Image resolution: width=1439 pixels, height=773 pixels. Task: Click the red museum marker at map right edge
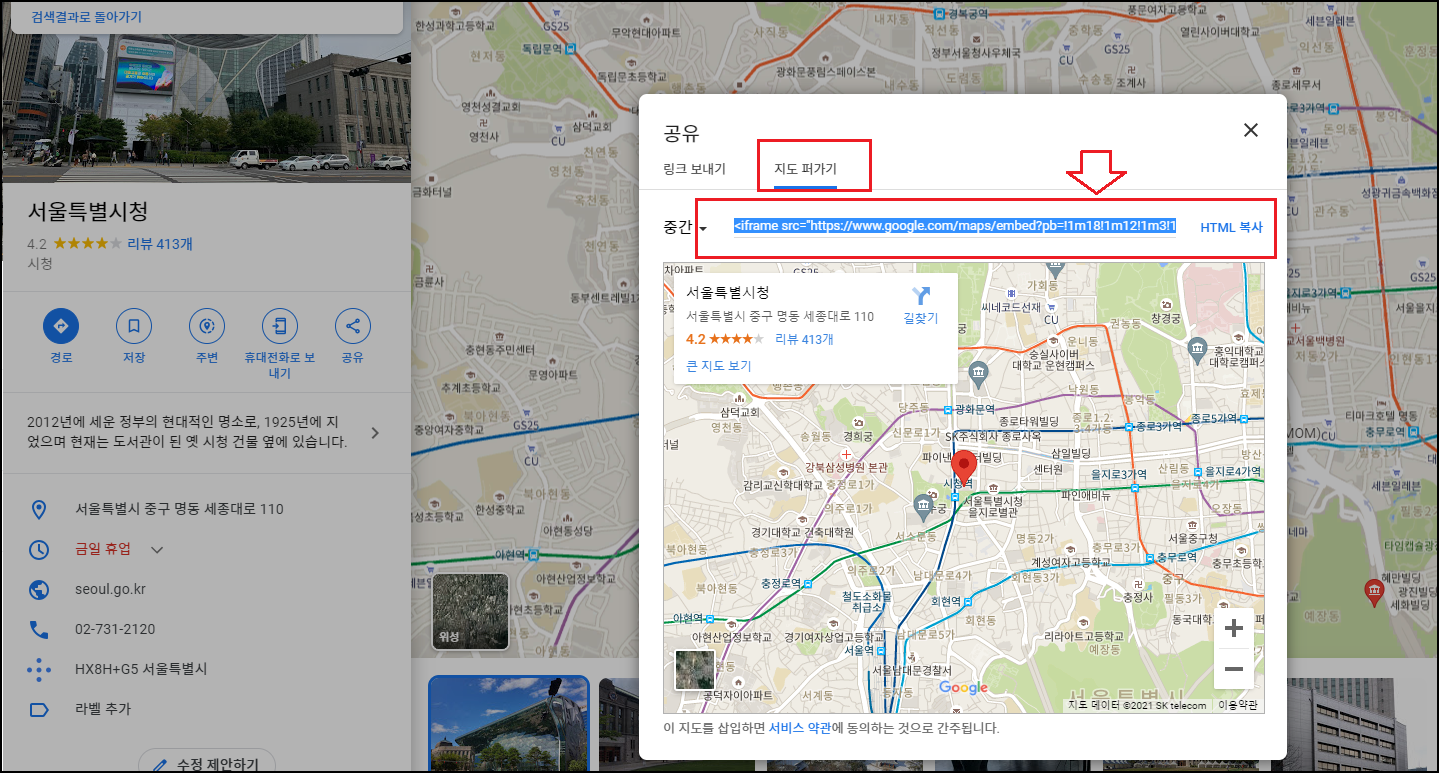point(1375,591)
